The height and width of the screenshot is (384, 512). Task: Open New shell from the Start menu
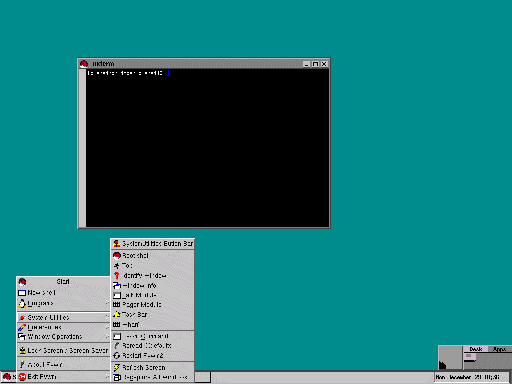[63, 293]
